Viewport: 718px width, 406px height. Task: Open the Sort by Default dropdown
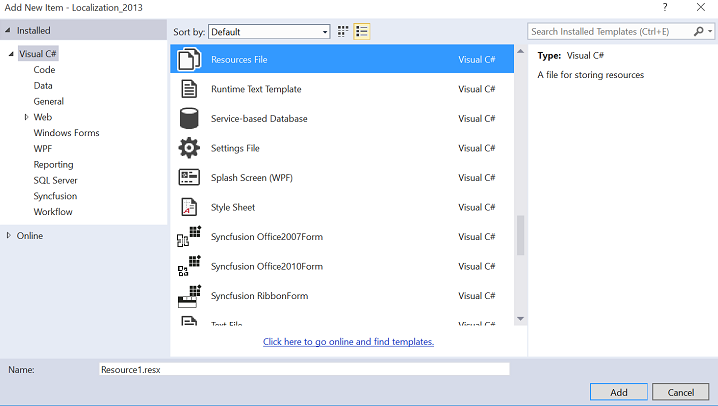(269, 32)
